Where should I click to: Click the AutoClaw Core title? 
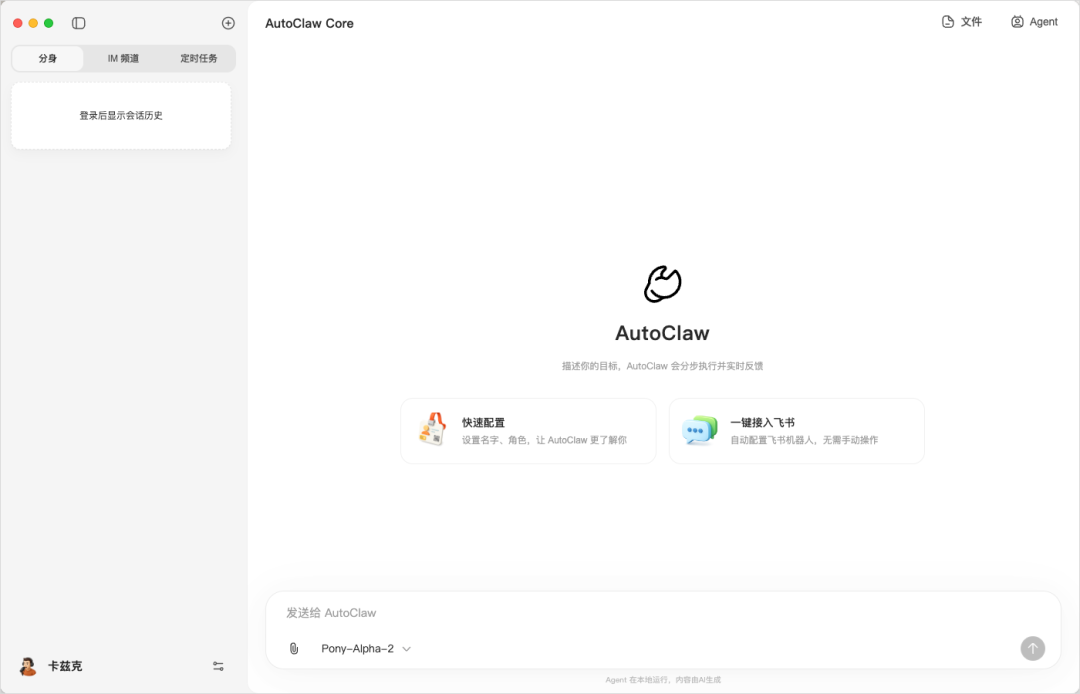coord(309,23)
